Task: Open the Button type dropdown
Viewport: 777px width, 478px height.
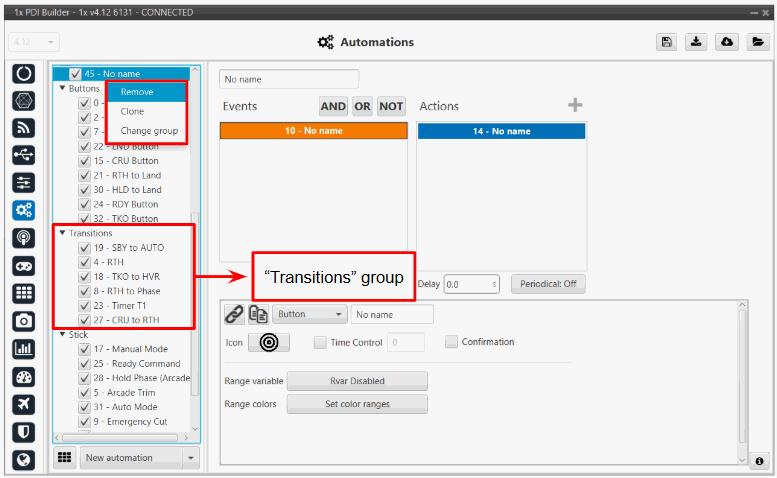Action: (309, 314)
